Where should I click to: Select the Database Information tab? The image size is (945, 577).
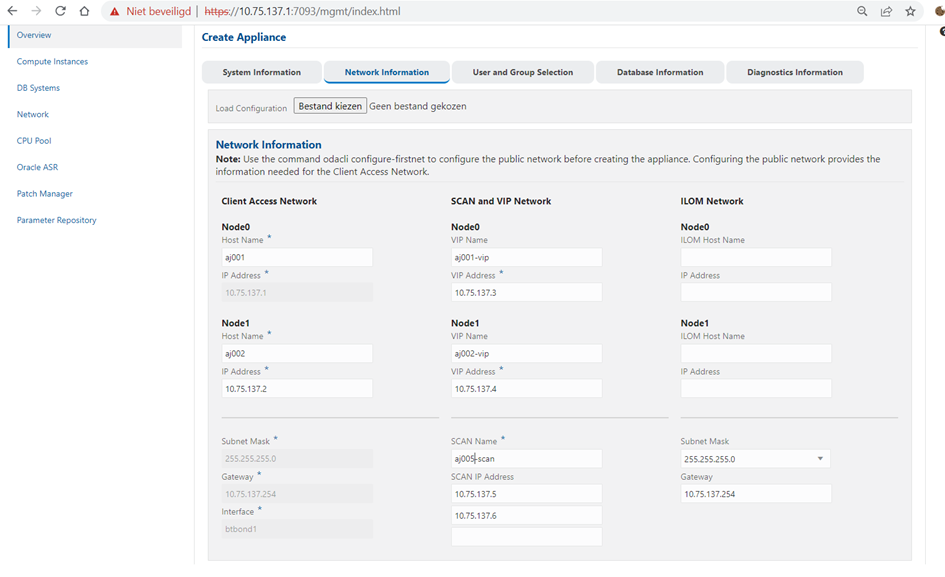(x=659, y=72)
